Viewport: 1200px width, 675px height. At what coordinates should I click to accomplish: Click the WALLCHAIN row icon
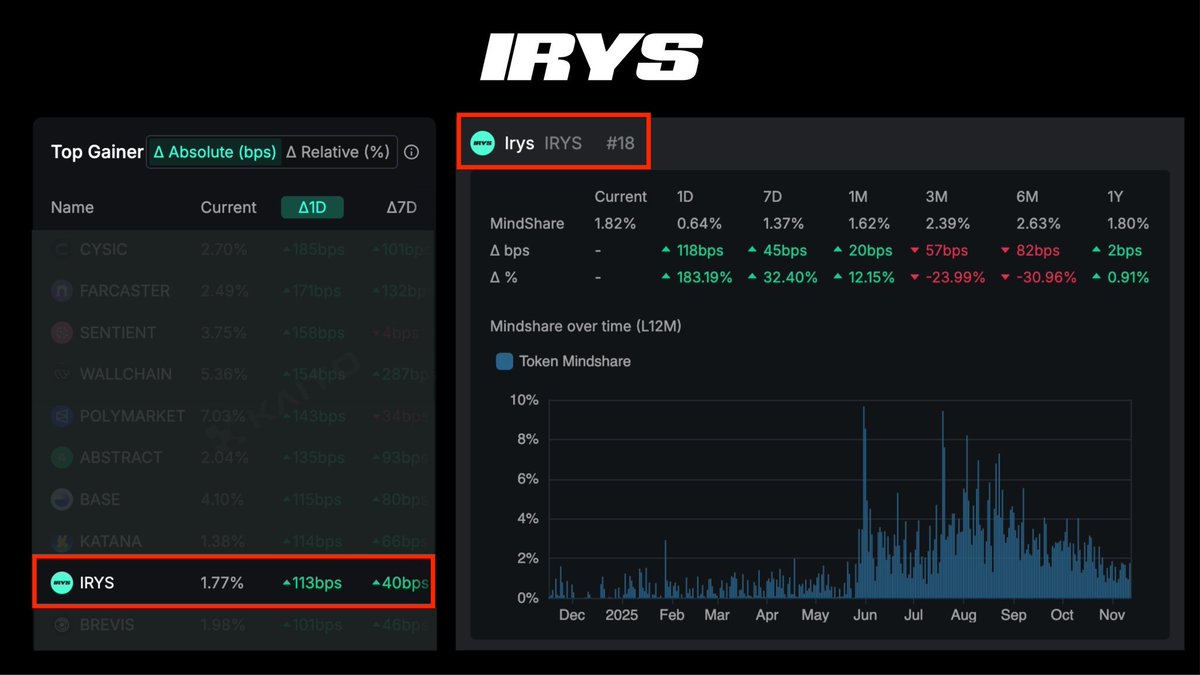coord(62,374)
